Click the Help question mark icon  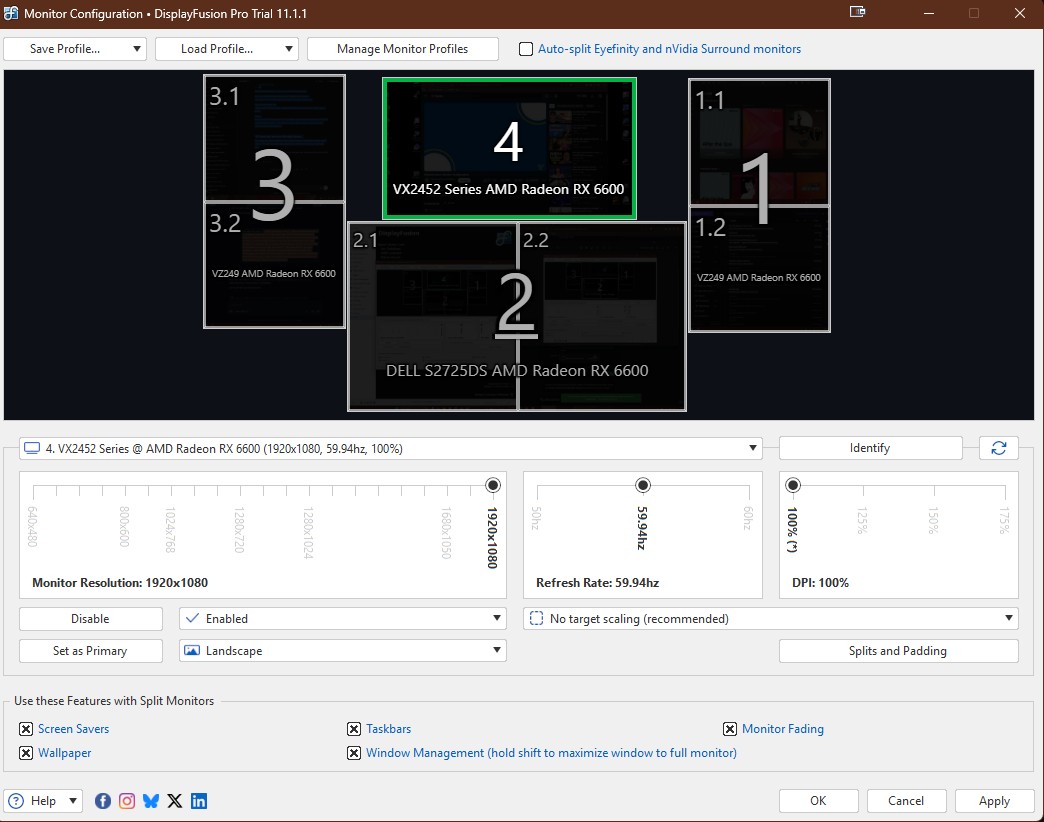point(18,801)
